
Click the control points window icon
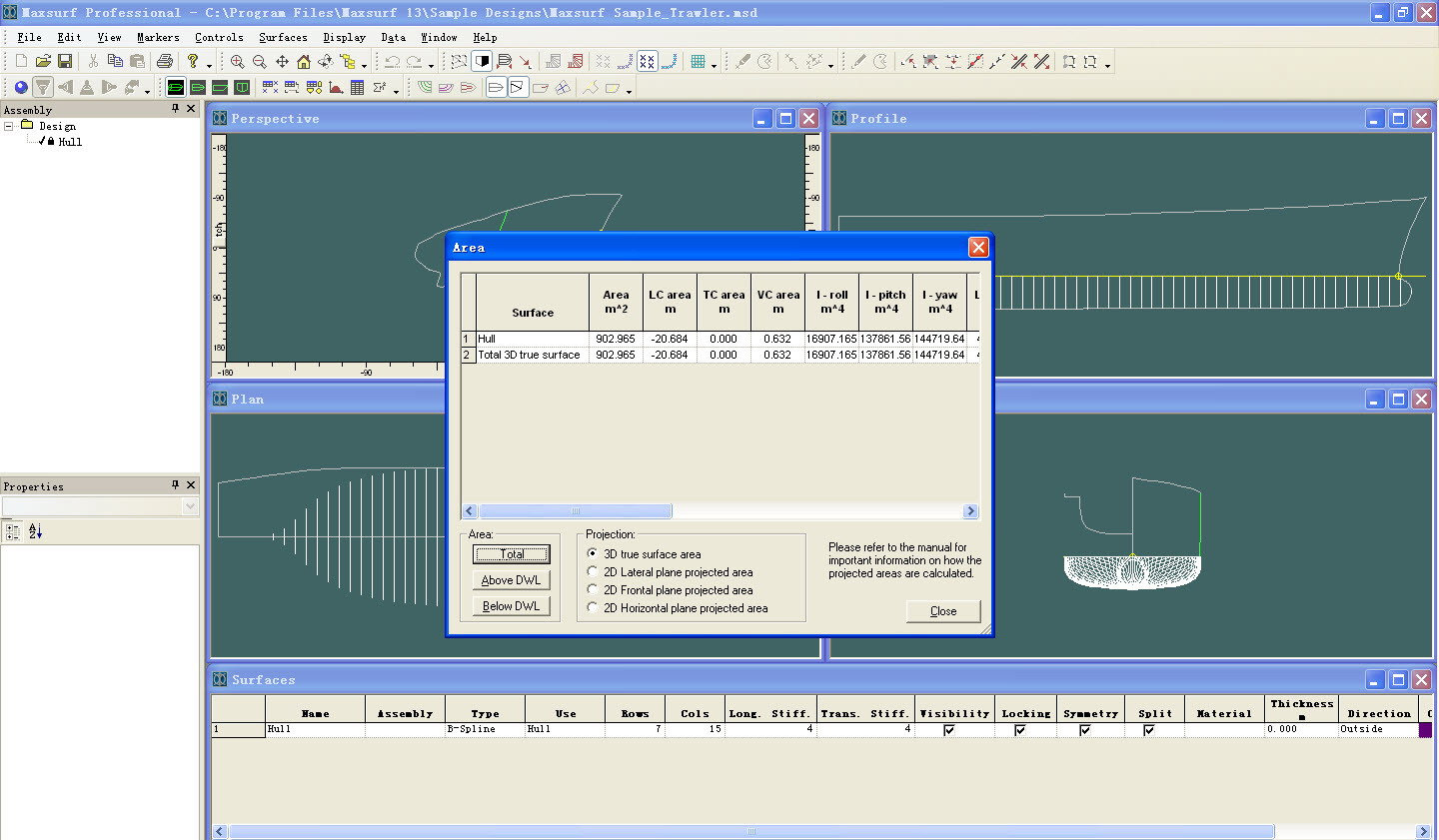[x=270, y=88]
